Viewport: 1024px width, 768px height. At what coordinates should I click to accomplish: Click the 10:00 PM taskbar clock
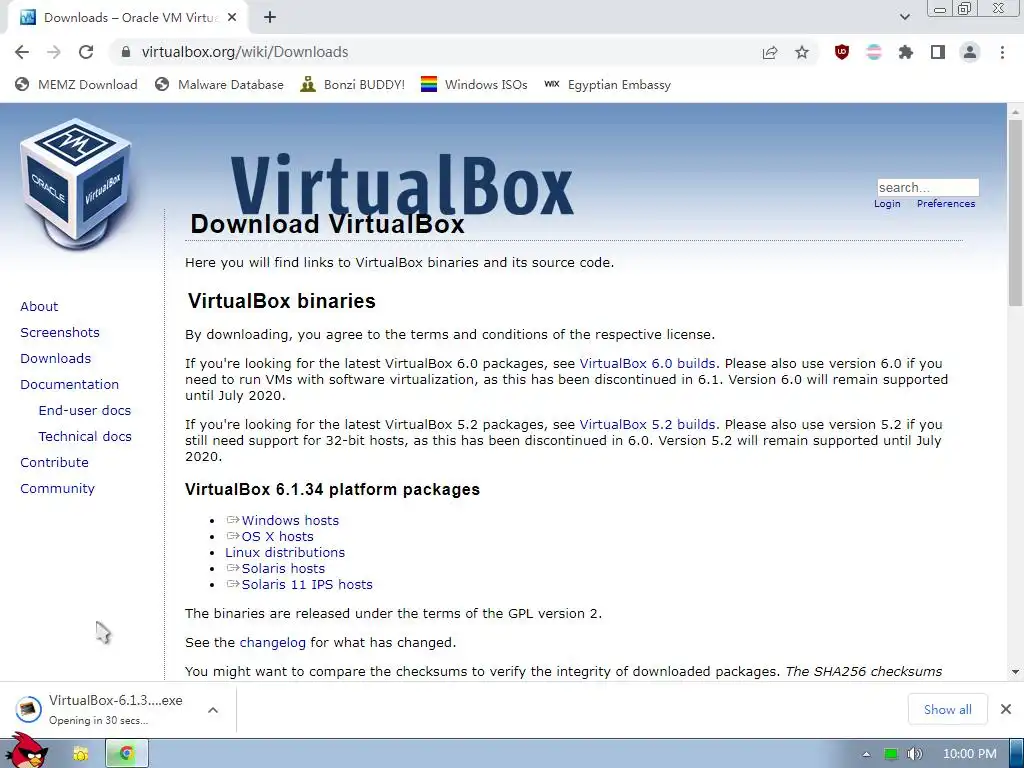tap(970, 754)
